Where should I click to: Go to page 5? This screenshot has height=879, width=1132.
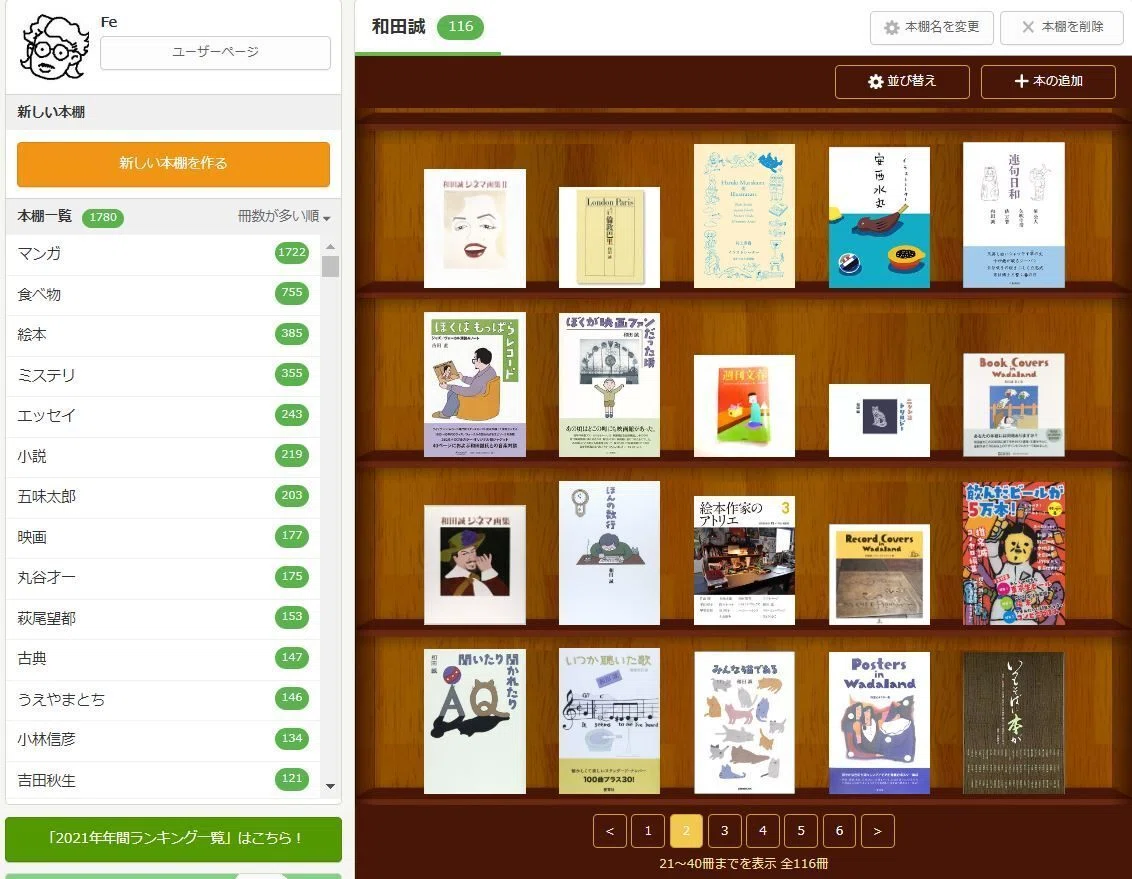coord(801,831)
